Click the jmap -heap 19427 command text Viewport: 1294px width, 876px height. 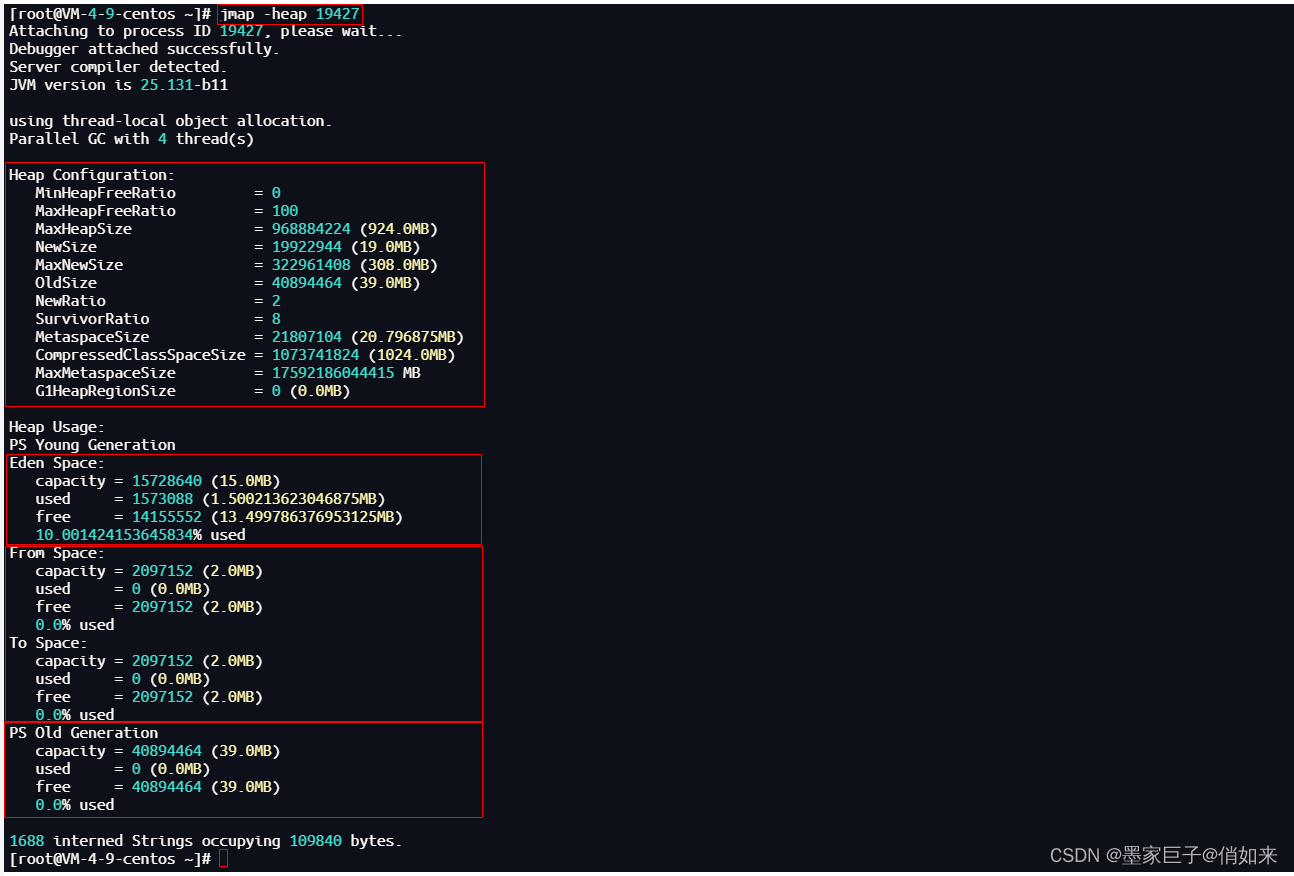click(x=289, y=14)
